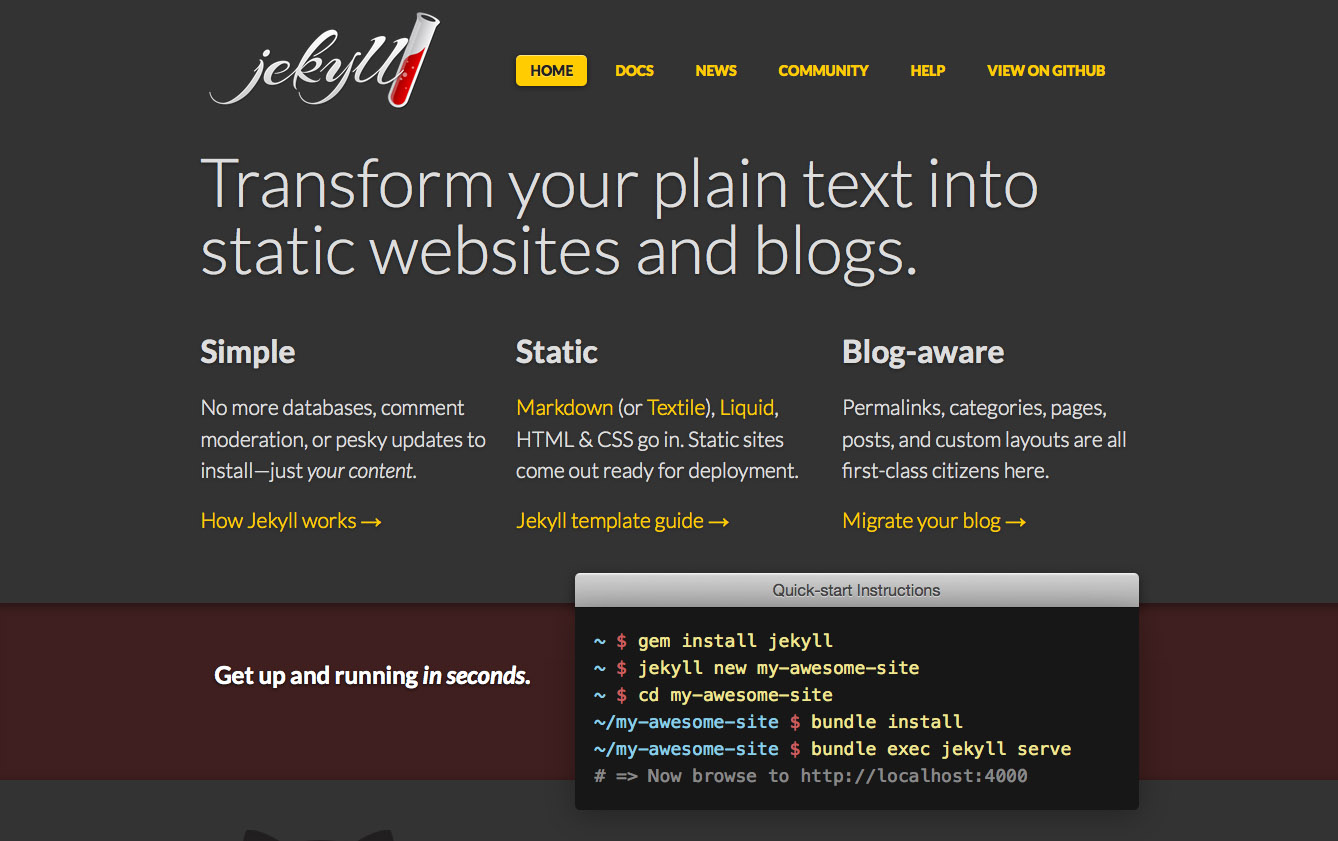Click the 'gem install jekyll' command line
The image size is (1338, 841).
click(713, 641)
